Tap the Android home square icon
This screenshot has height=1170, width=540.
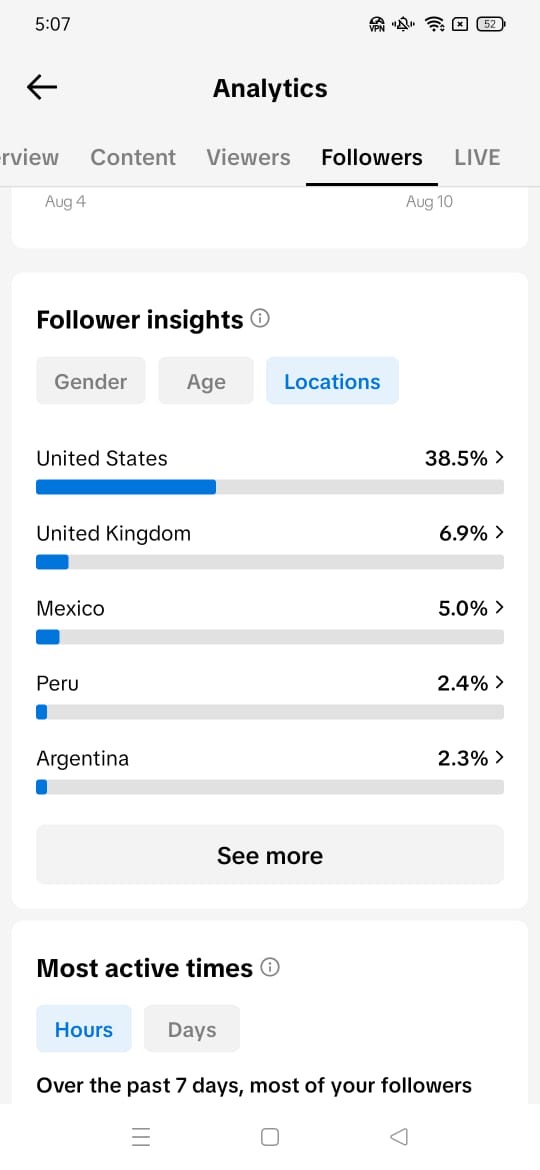point(270,1136)
